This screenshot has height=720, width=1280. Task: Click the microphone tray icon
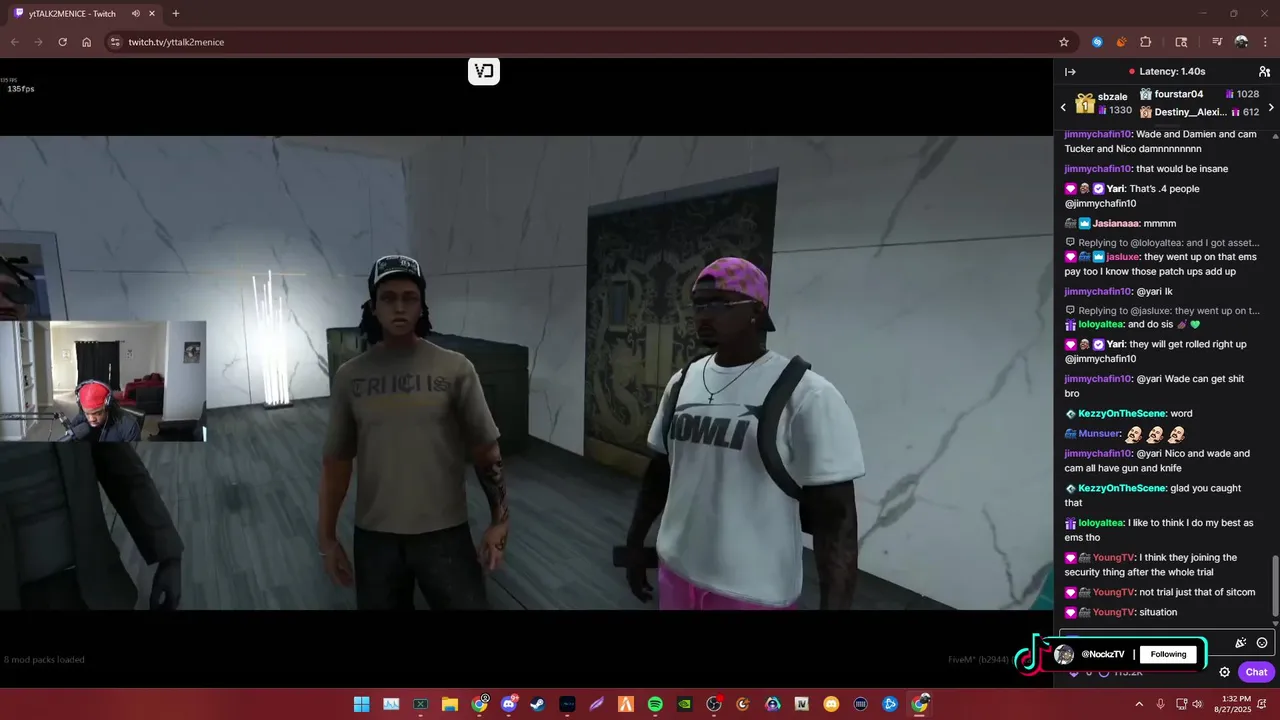pos(1160,704)
